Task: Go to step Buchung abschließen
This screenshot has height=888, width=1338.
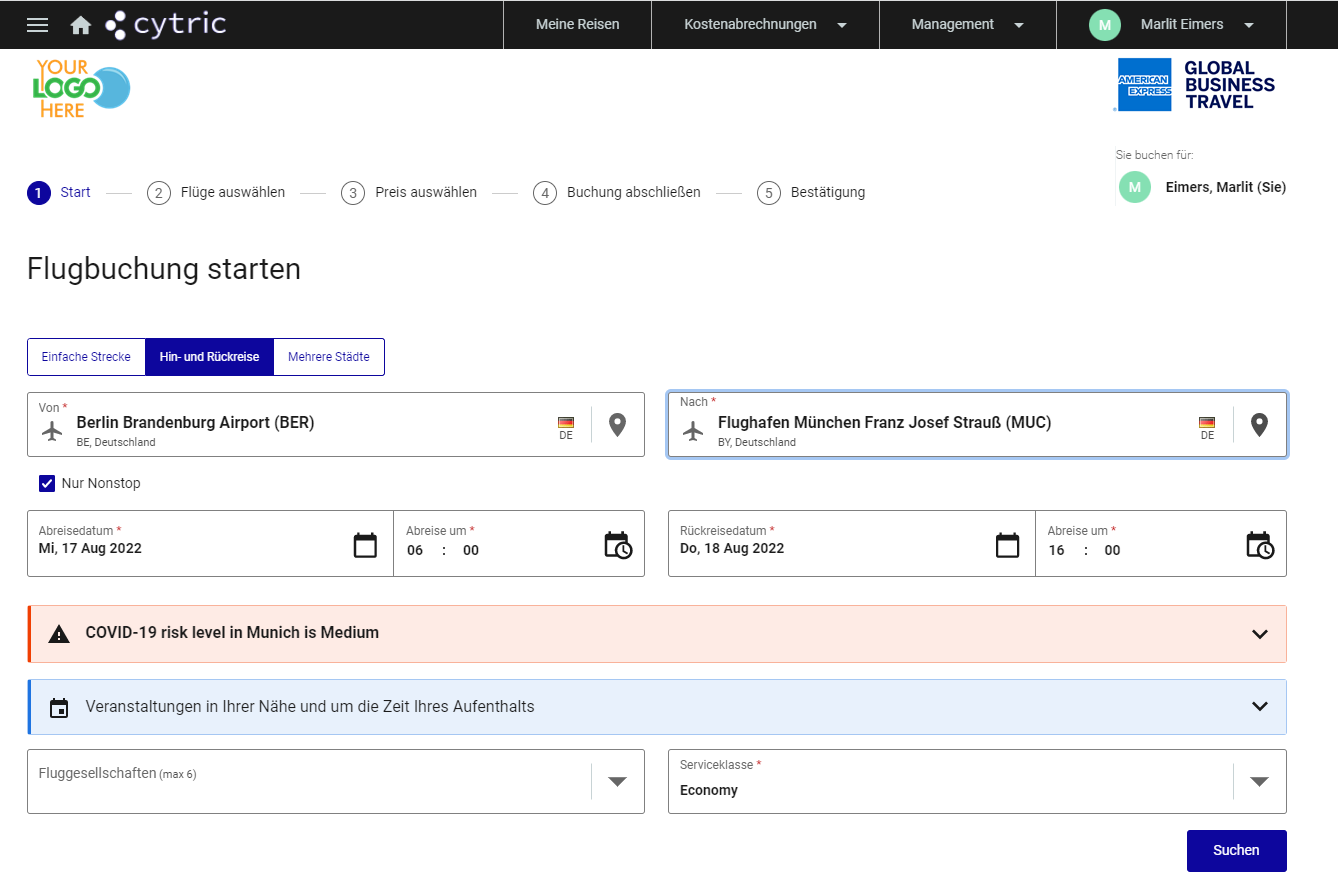Action: point(617,193)
